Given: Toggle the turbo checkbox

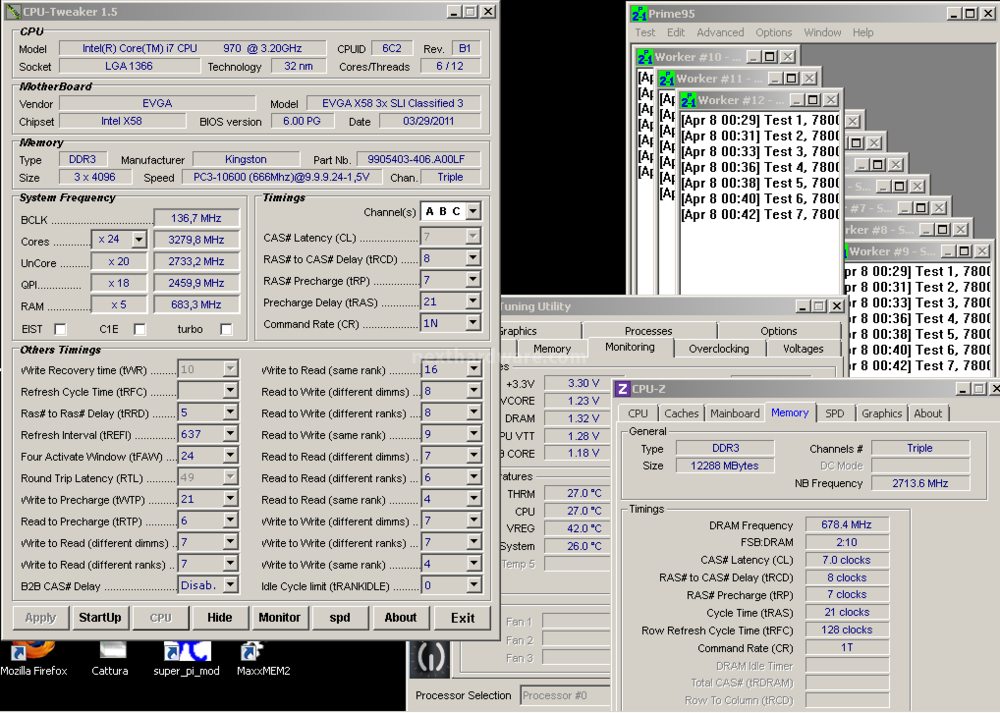Looking at the screenshot, I should coord(226,329).
